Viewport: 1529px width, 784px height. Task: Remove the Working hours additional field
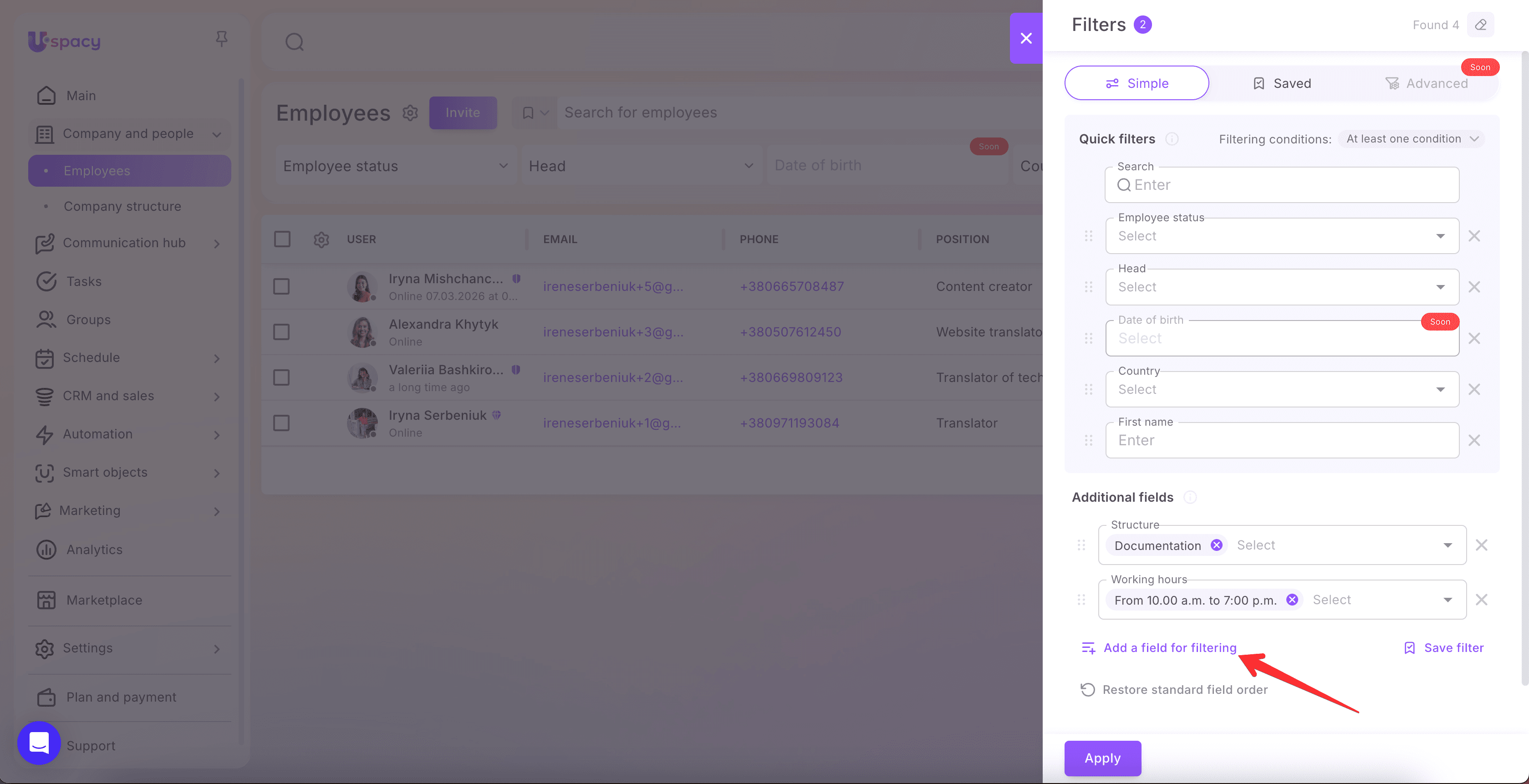[x=1481, y=600]
